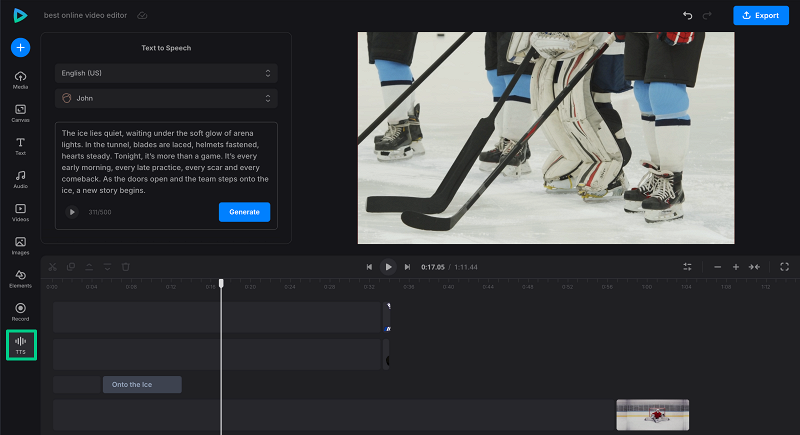Toggle fullscreen preview icon
Screen dimensions: 800x435
785,267
